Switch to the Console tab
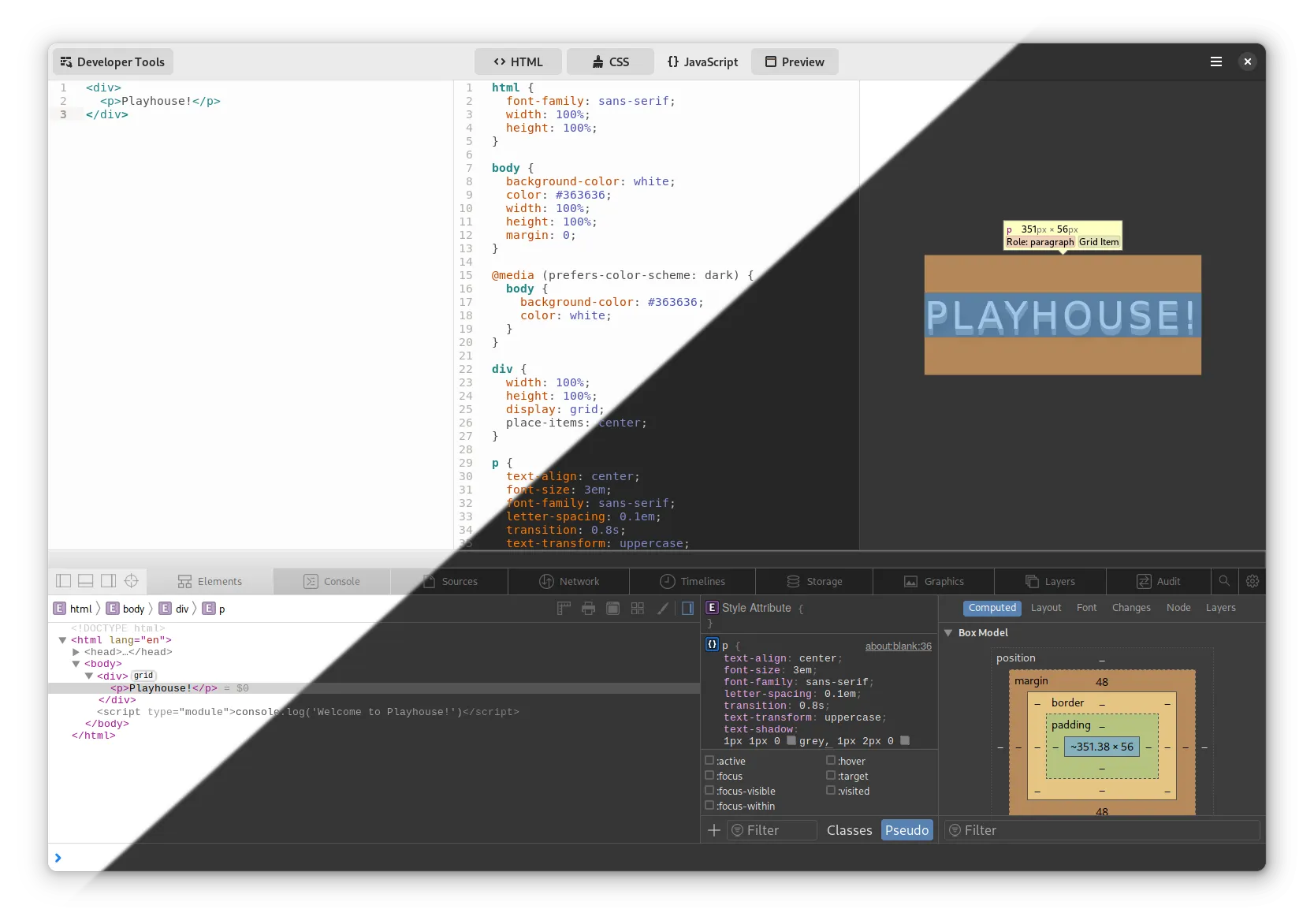Image resolution: width=1314 pixels, height=924 pixels. click(332, 581)
